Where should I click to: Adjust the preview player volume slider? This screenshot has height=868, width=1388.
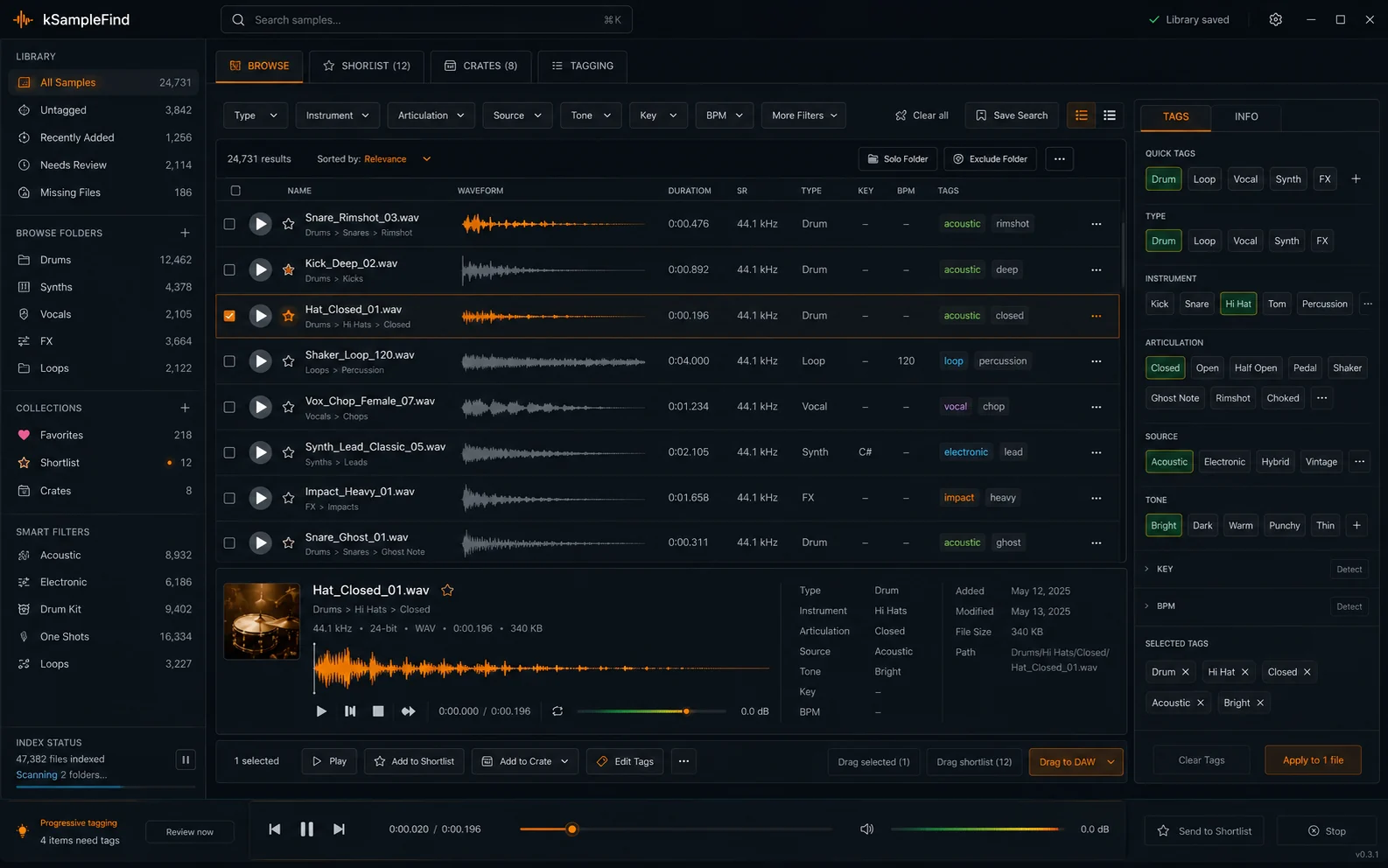(x=651, y=711)
